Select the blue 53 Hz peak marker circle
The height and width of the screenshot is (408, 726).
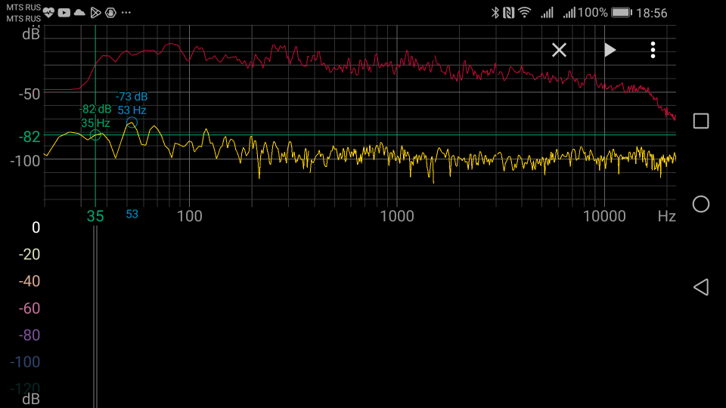point(131,123)
